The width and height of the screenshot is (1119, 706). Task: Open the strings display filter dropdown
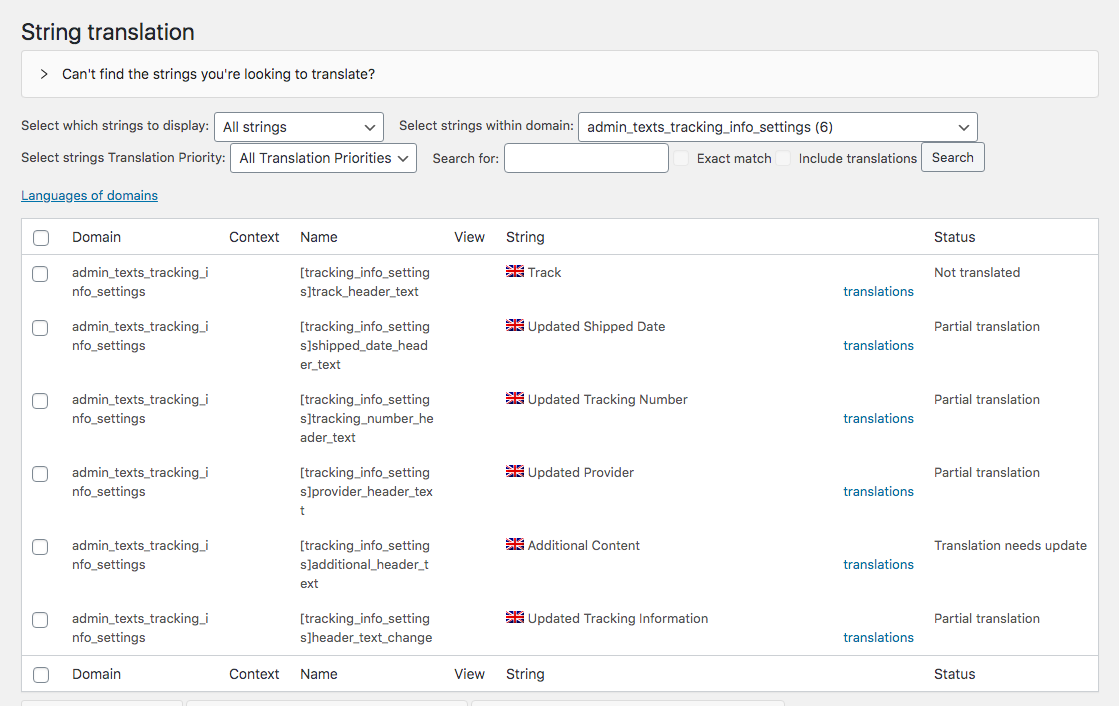[298, 127]
